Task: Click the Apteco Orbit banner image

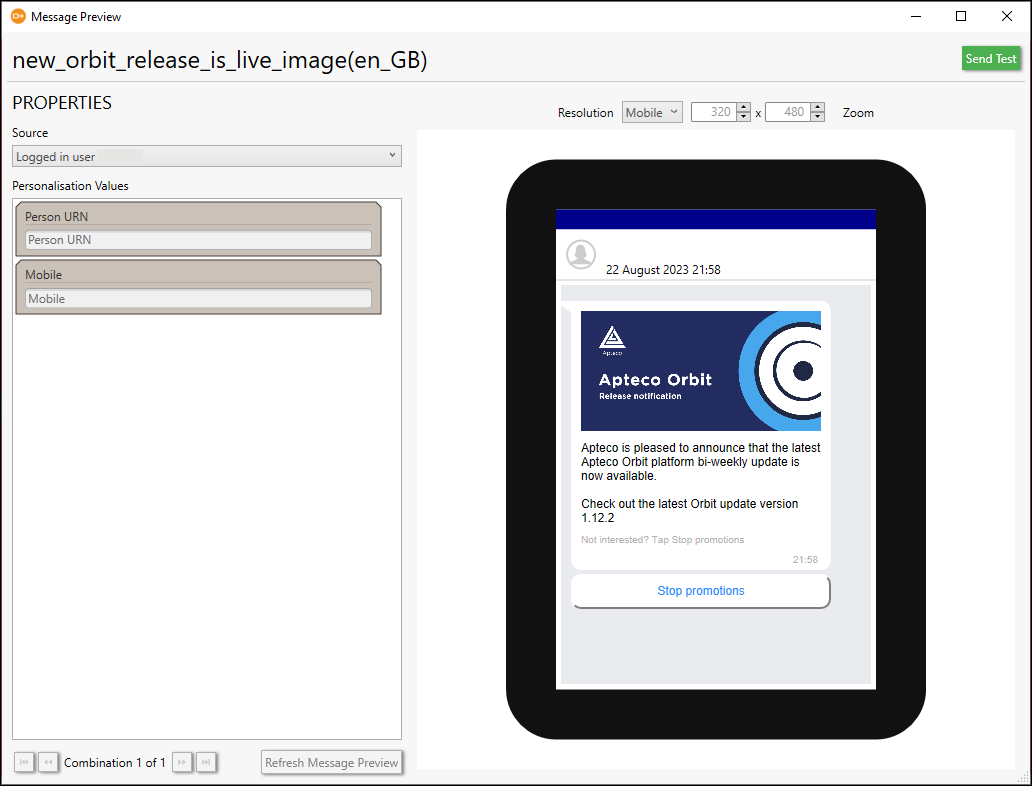Action: tap(701, 371)
